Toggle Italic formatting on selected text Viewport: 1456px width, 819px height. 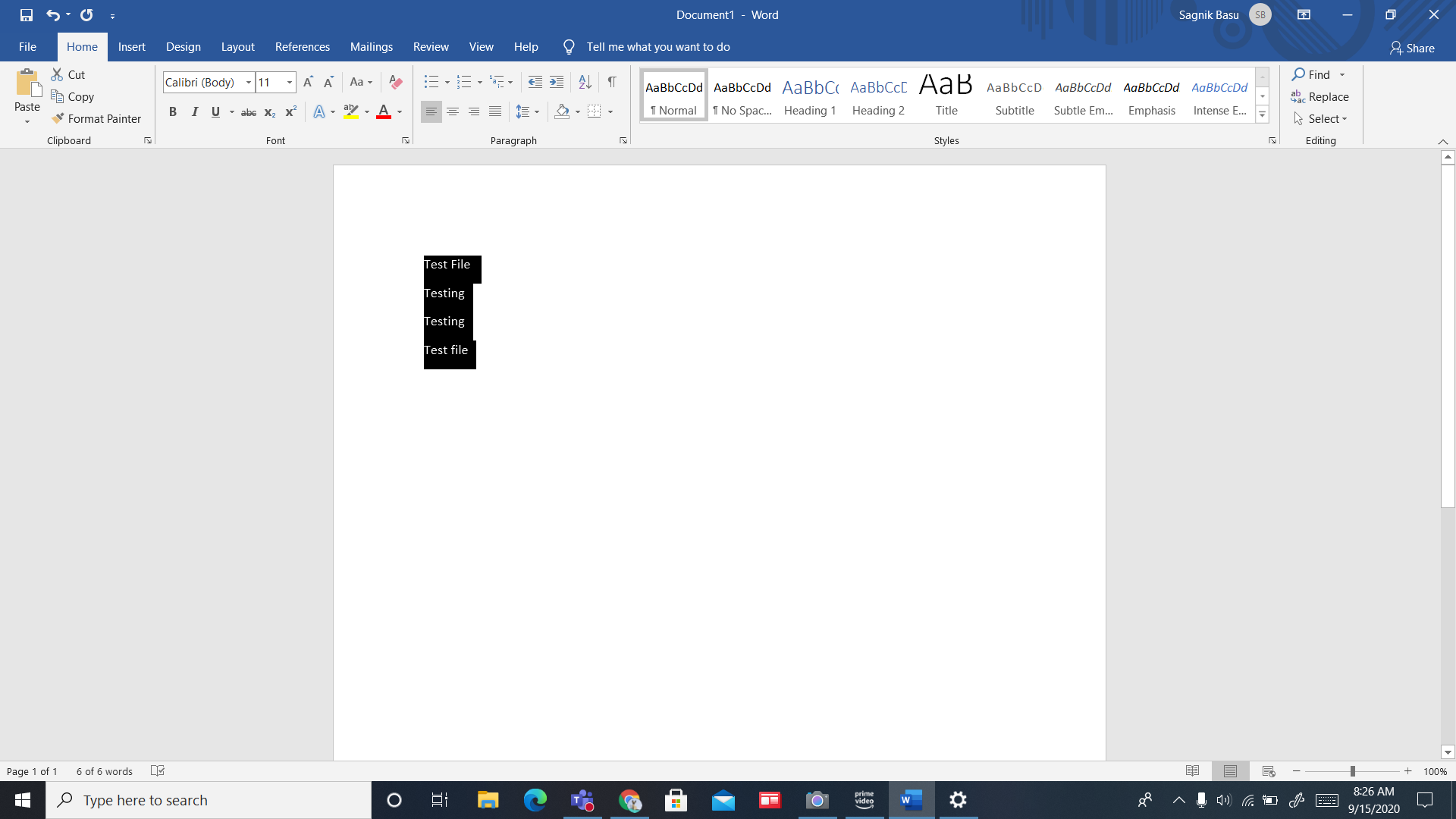(x=195, y=112)
